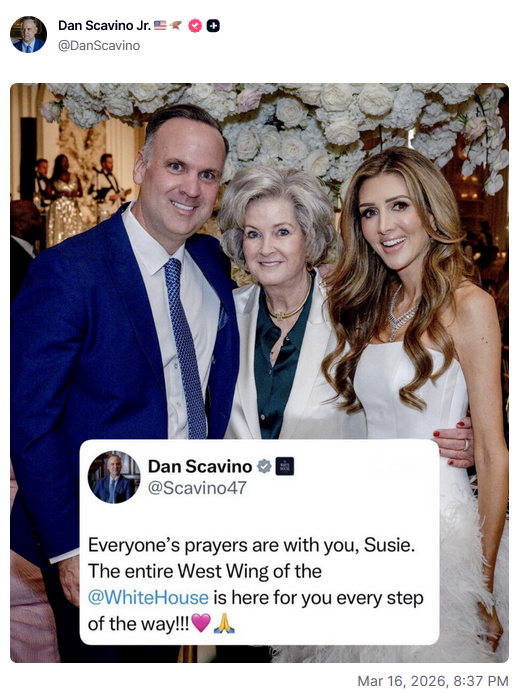Click the man's blue patterned tie in photo
519x693 pixels.
185,348
